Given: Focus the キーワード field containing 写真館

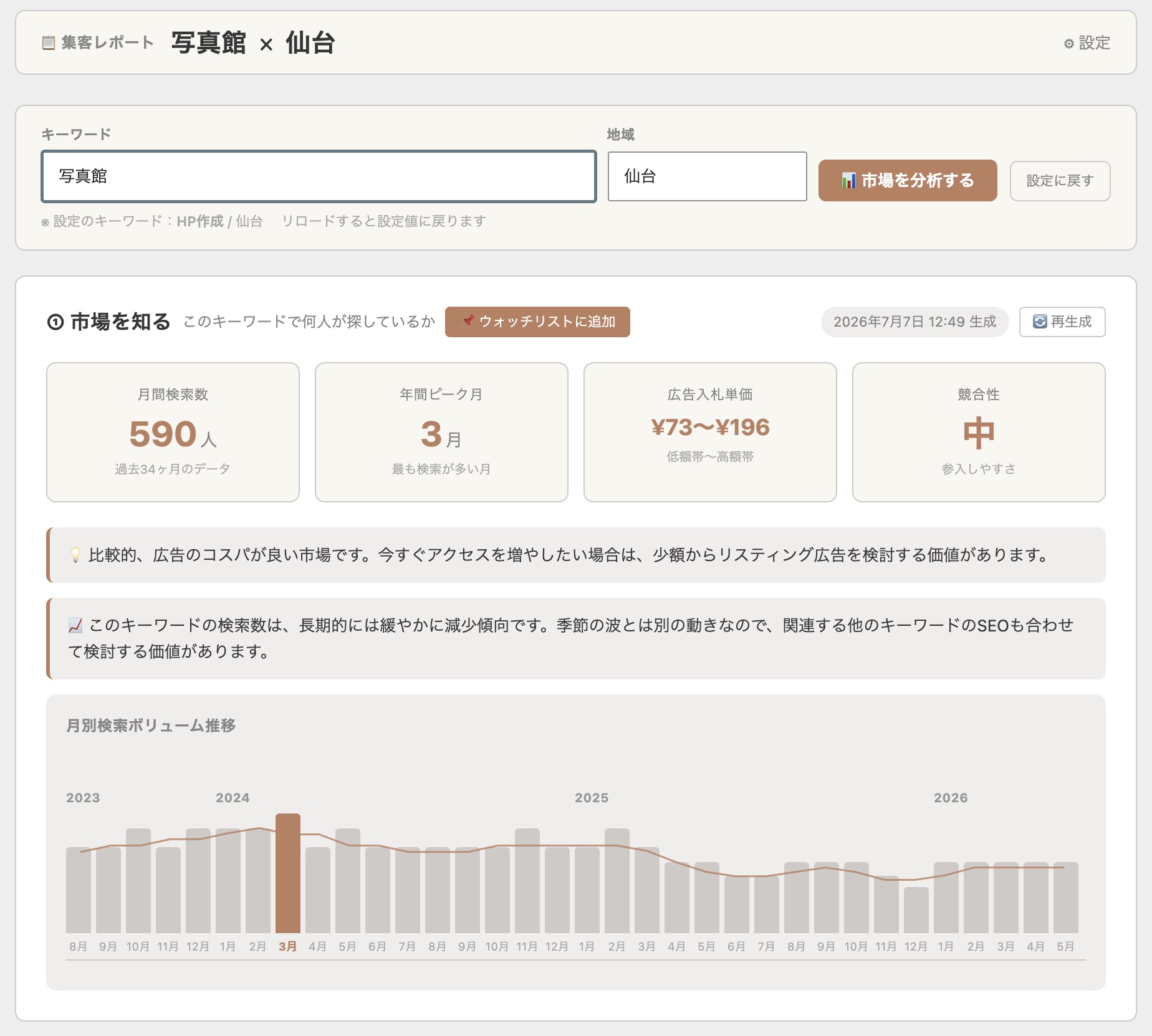Looking at the screenshot, I should (x=319, y=176).
